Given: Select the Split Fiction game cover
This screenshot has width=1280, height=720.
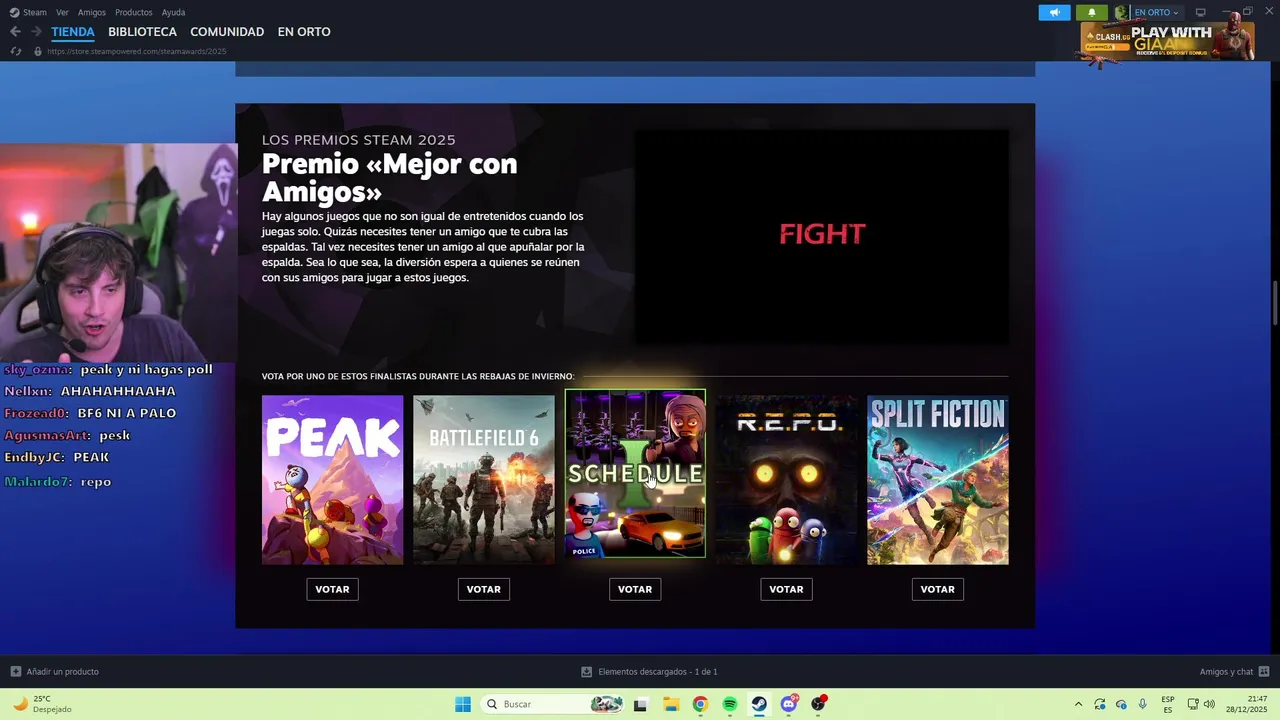Looking at the screenshot, I should (x=938, y=480).
